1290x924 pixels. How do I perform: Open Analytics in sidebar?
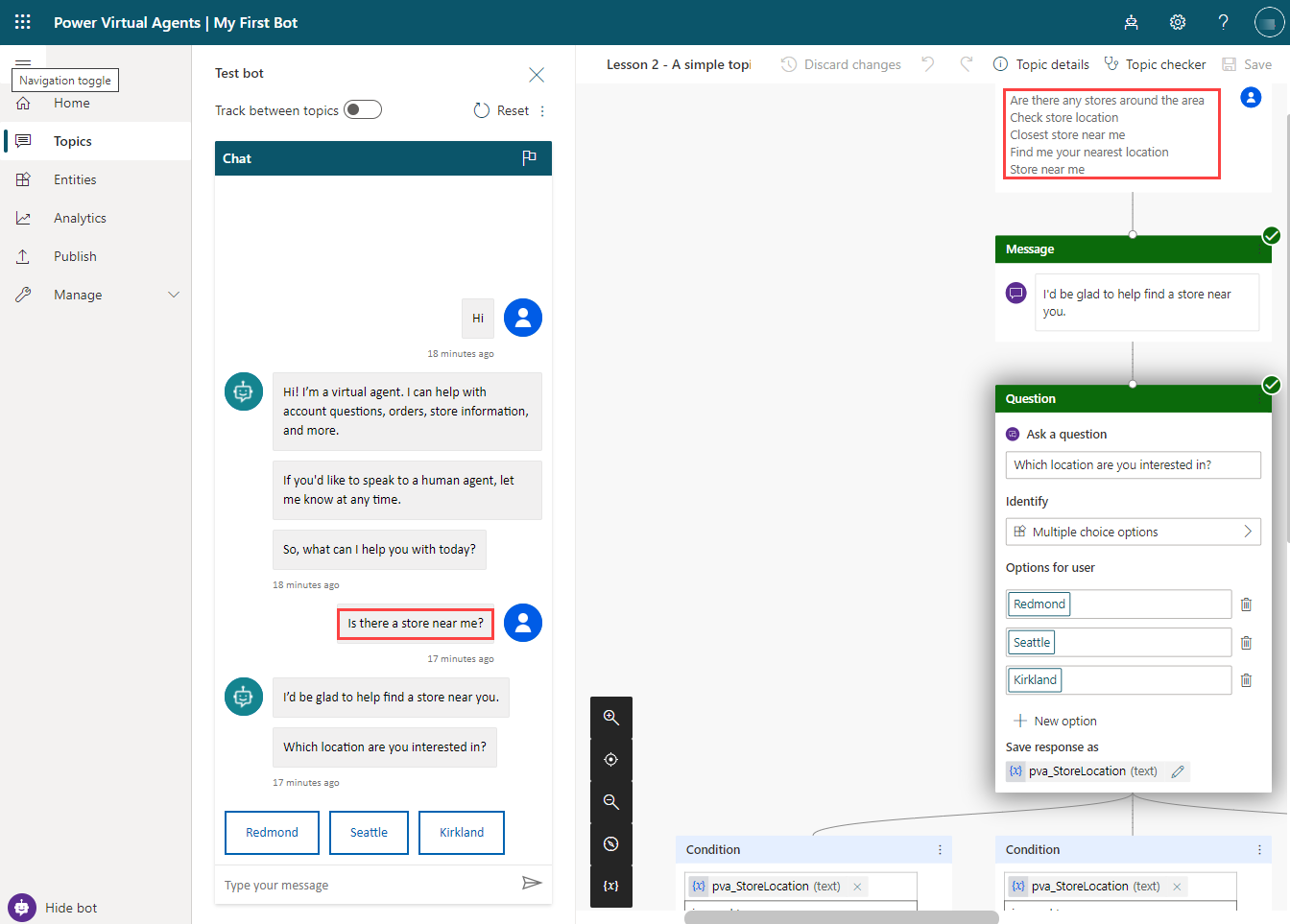point(80,218)
